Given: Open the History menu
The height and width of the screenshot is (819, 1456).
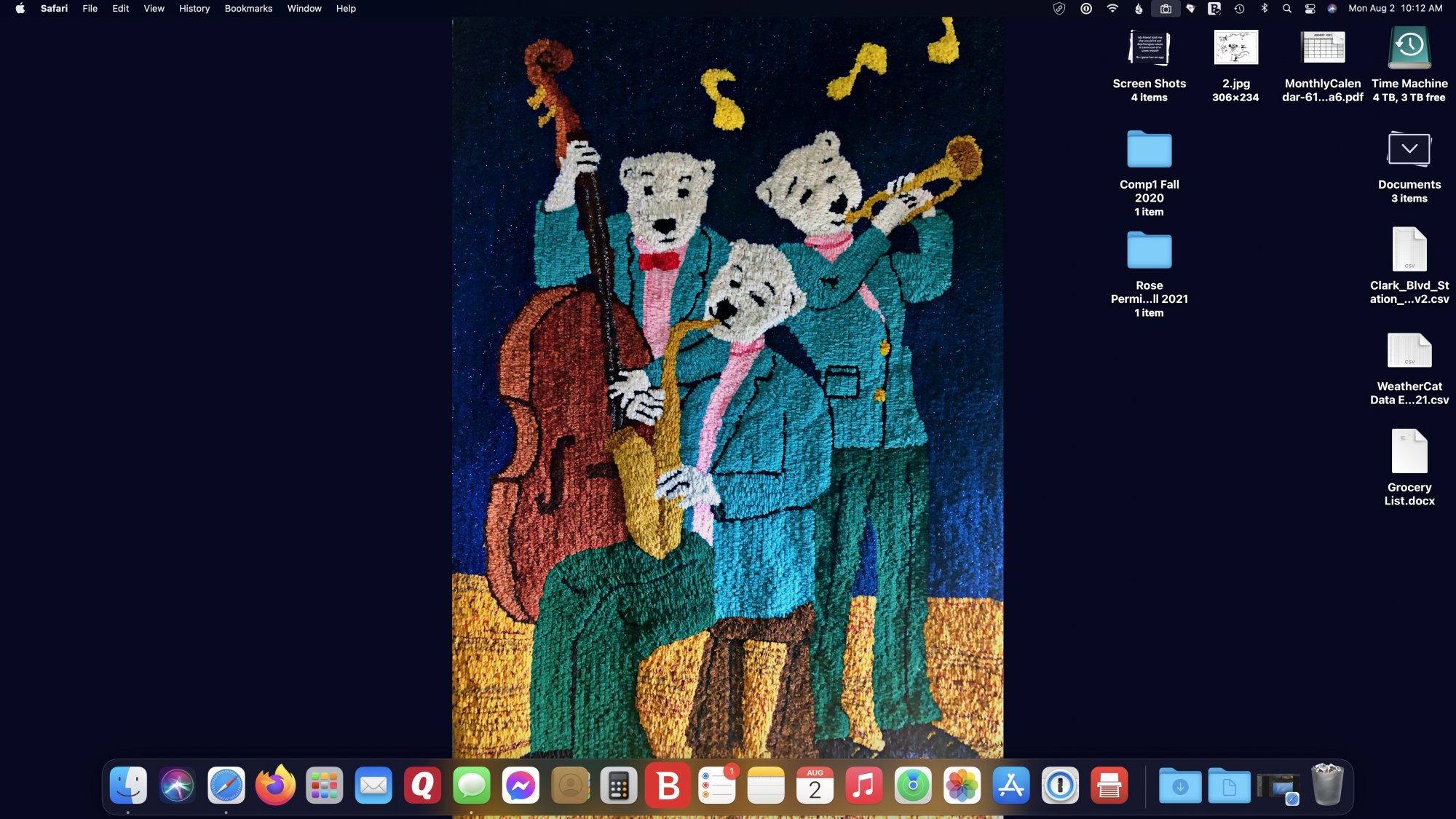Looking at the screenshot, I should point(194,9).
